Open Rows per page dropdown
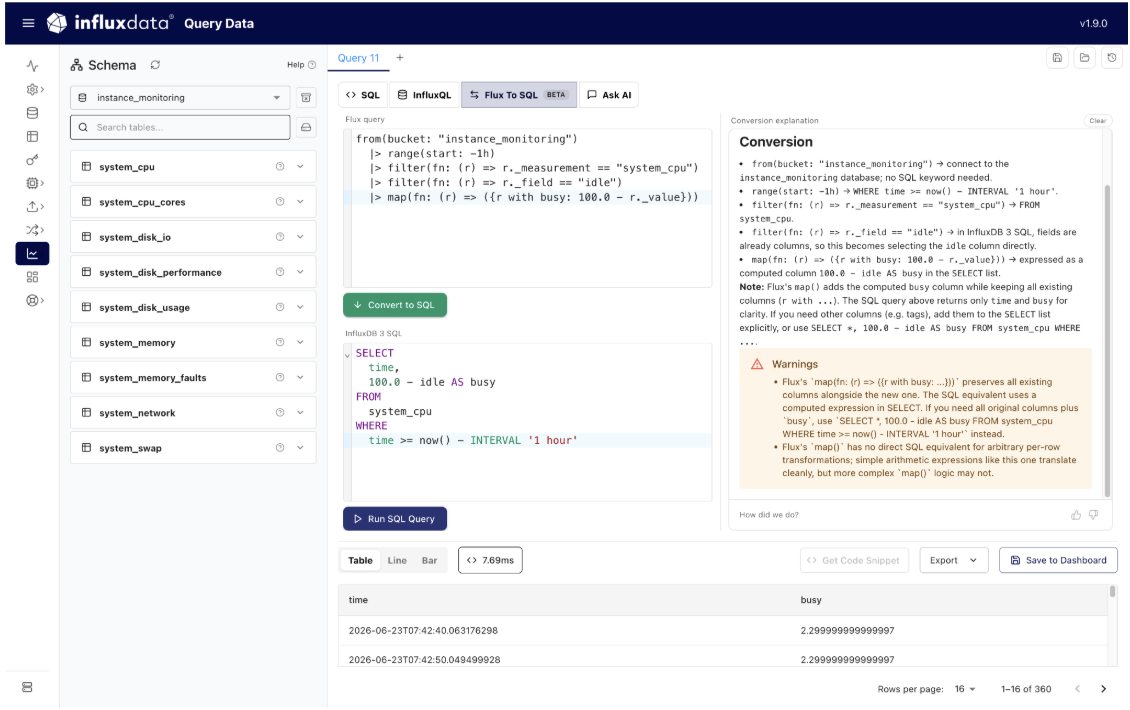The width and height of the screenshot is (1130, 710). pos(965,689)
